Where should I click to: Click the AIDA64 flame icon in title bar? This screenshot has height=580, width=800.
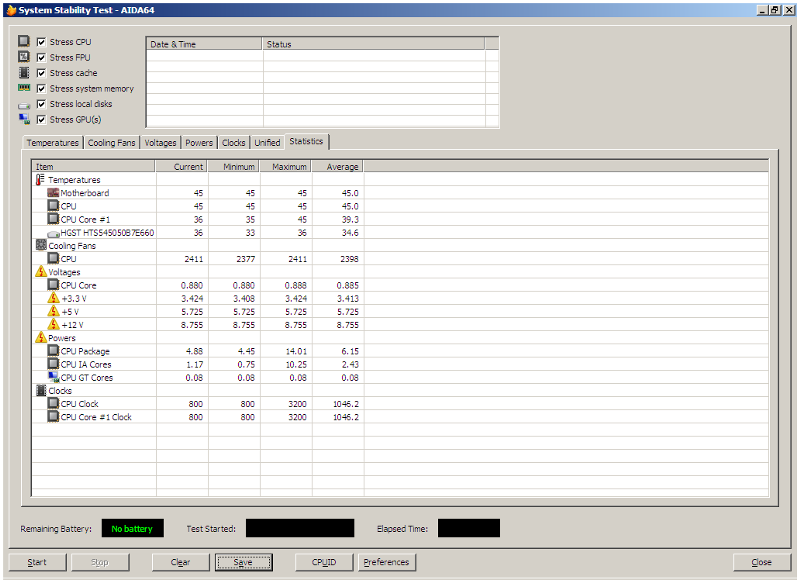point(11,10)
